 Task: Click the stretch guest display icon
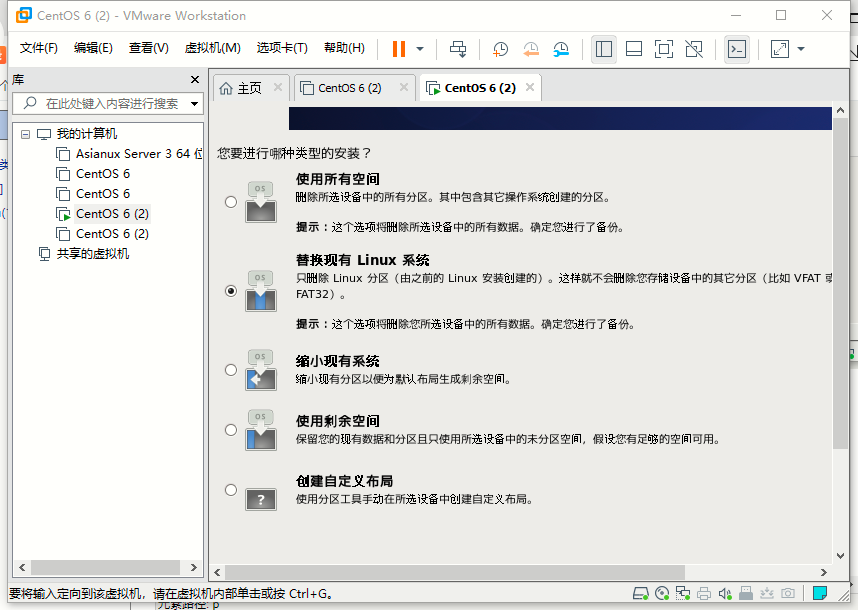click(x=780, y=49)
